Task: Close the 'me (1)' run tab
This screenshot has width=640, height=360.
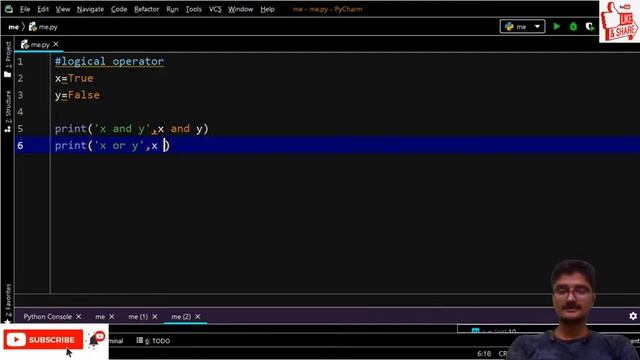Action: (154, 317)
